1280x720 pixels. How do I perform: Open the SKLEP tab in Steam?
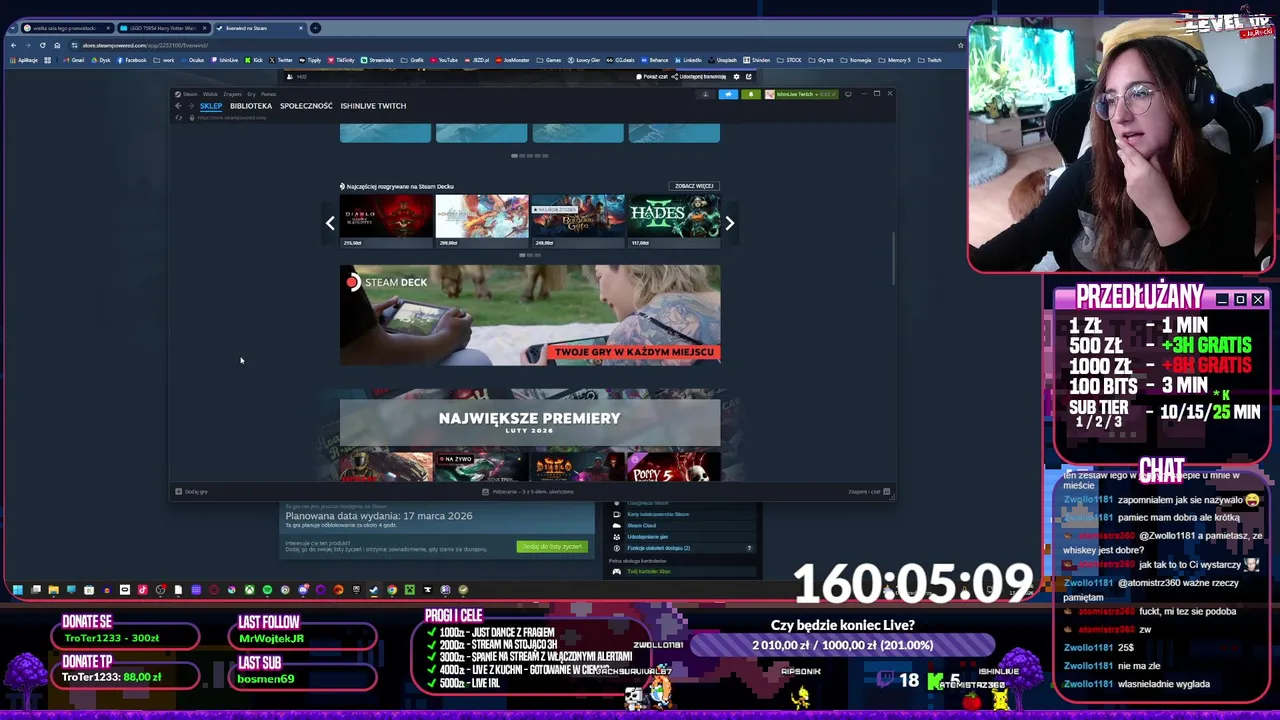click(x=211, y=106)
